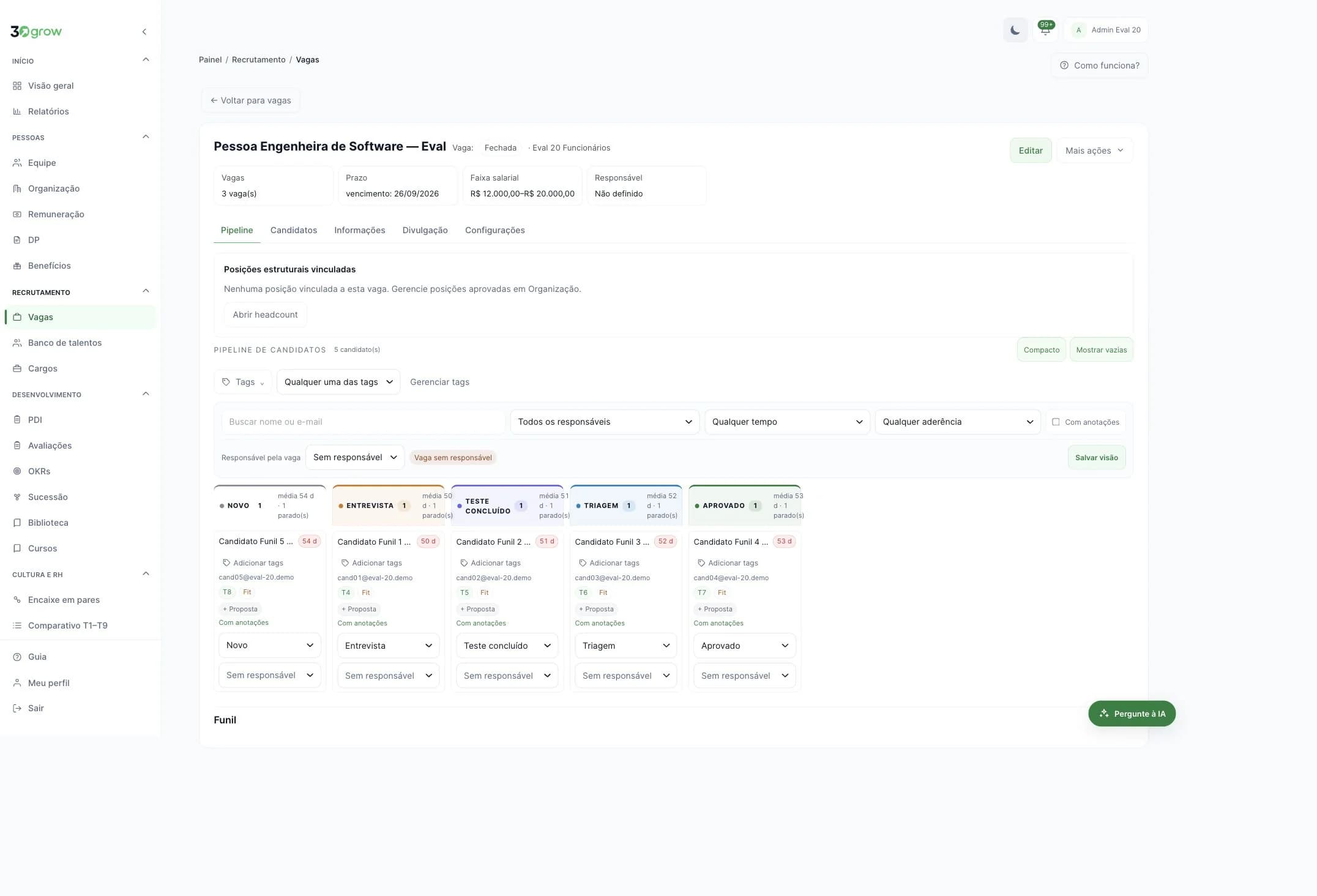Open the Qualquer tempo dropdown

pyautogui.click(x=787, y=422)
